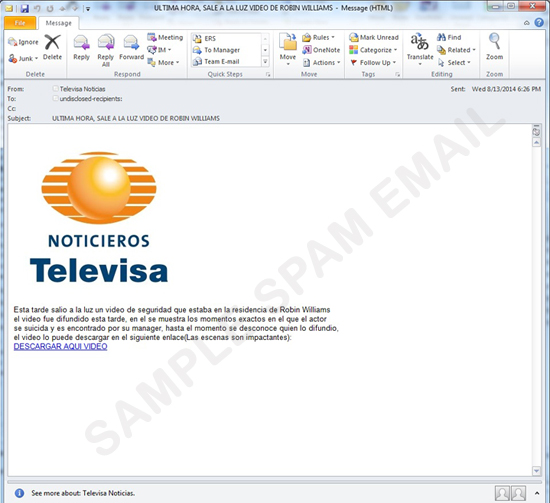The height and width of the screenshot is (503, 550).
Task: Select the Message ribbon tab
Action: coord(59,23)
